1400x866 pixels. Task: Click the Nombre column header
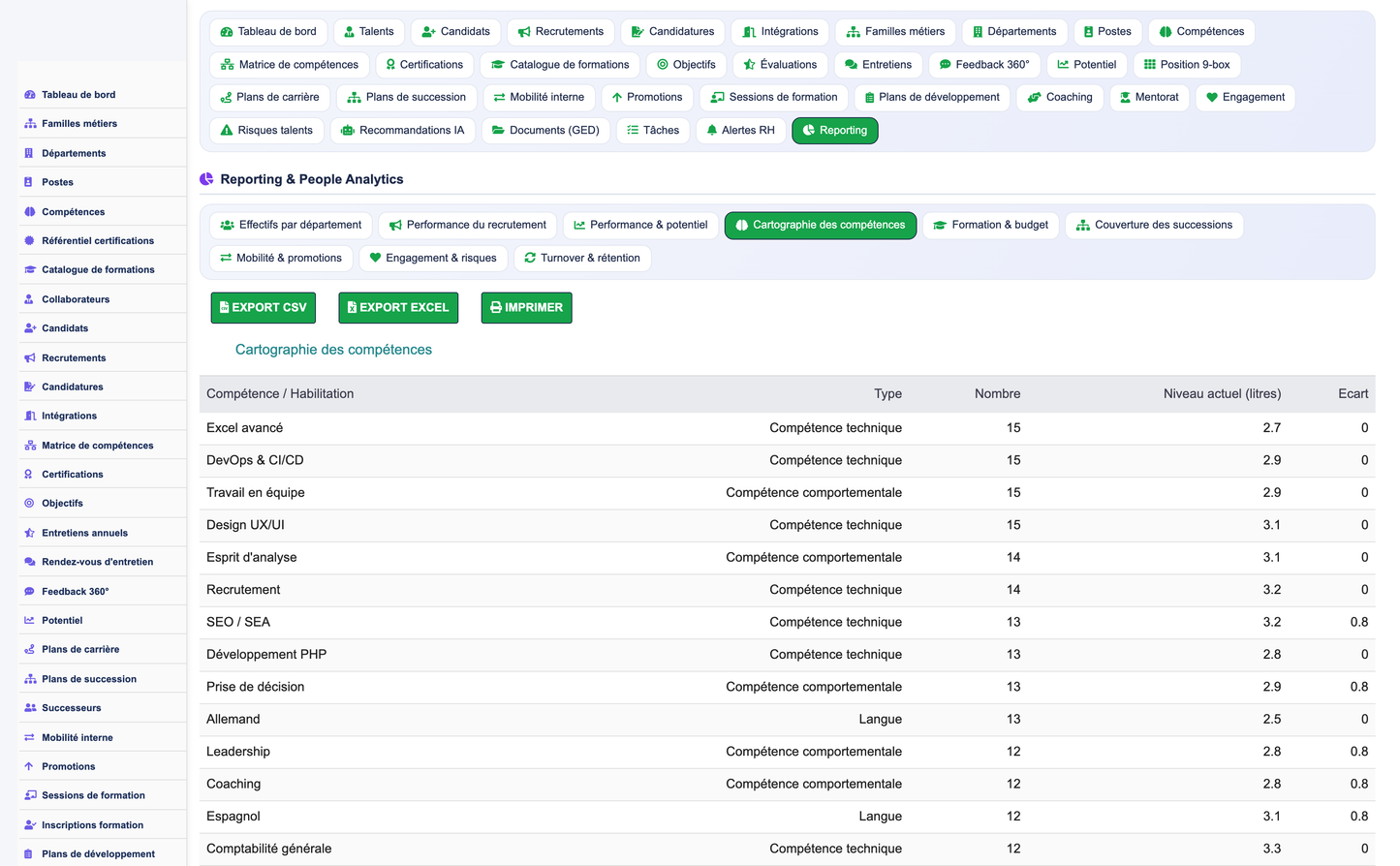point(997,394)
